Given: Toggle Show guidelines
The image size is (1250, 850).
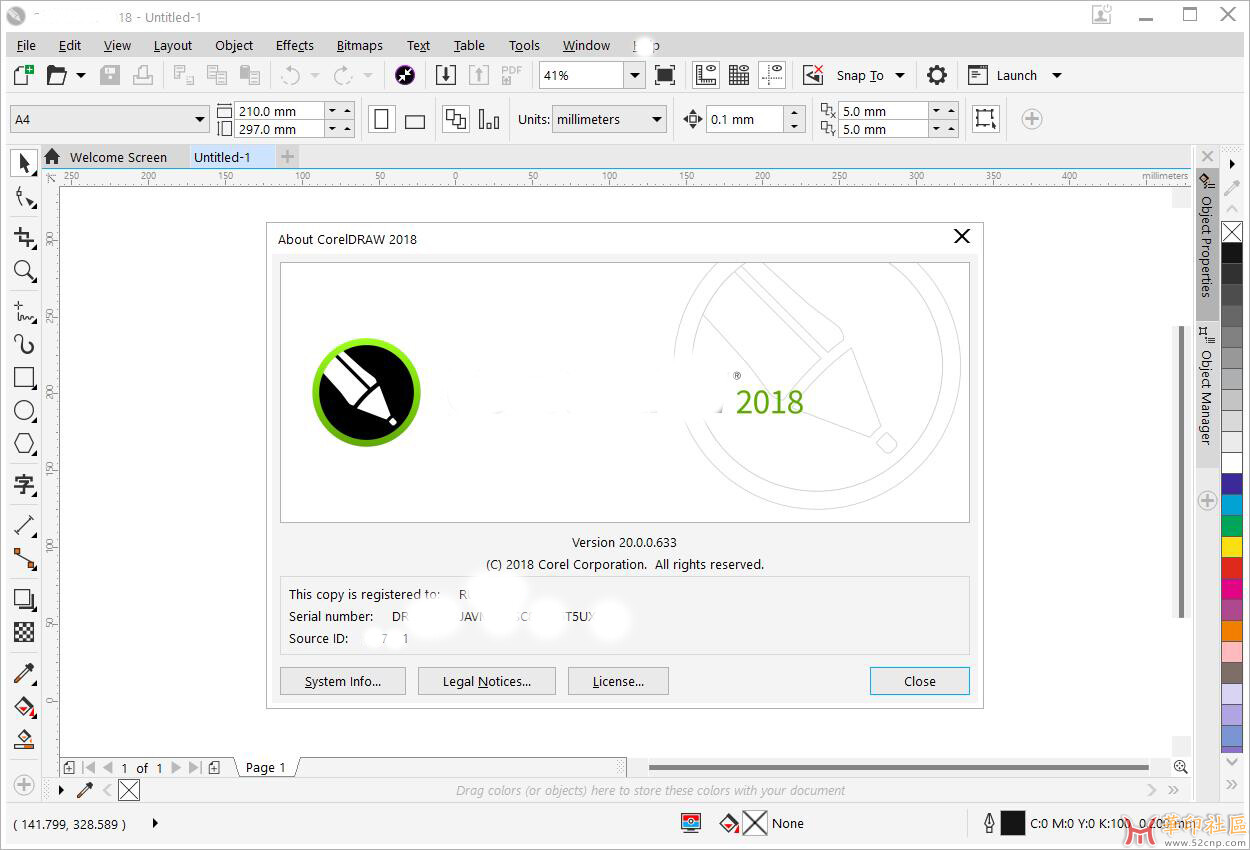Looking at the screenshot, I should (772, 75).
